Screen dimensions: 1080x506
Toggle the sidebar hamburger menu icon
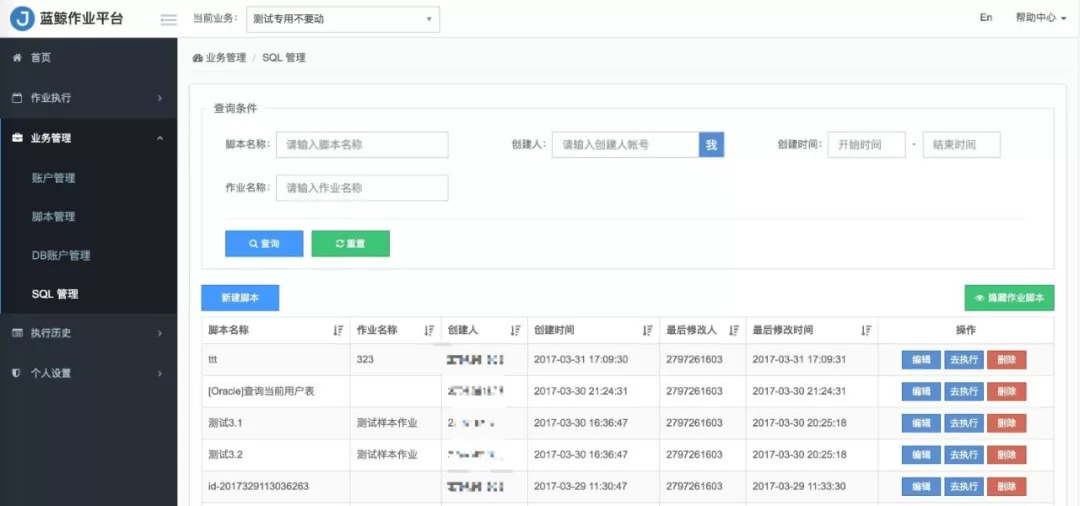click(169, 20)
